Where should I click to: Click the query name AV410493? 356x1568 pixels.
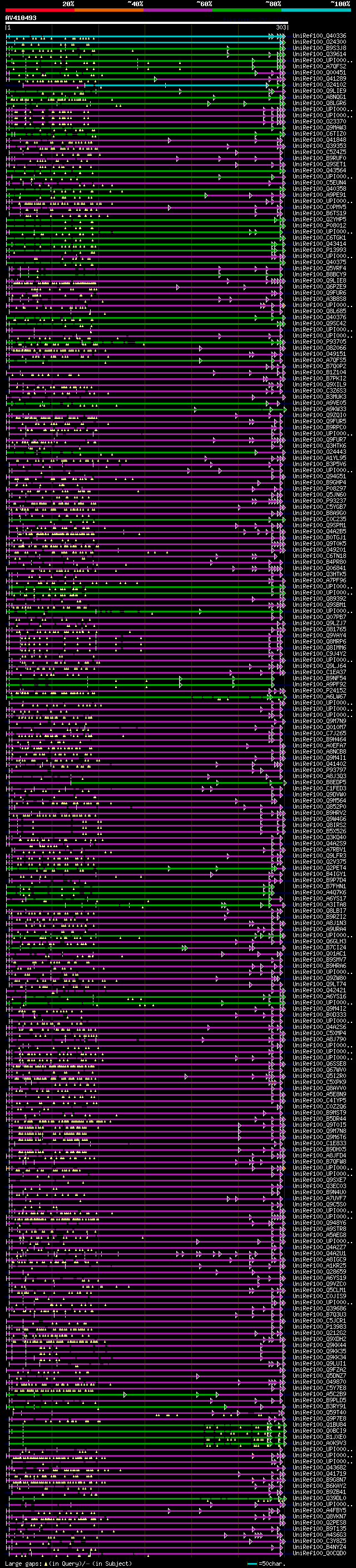click(21, 18)
